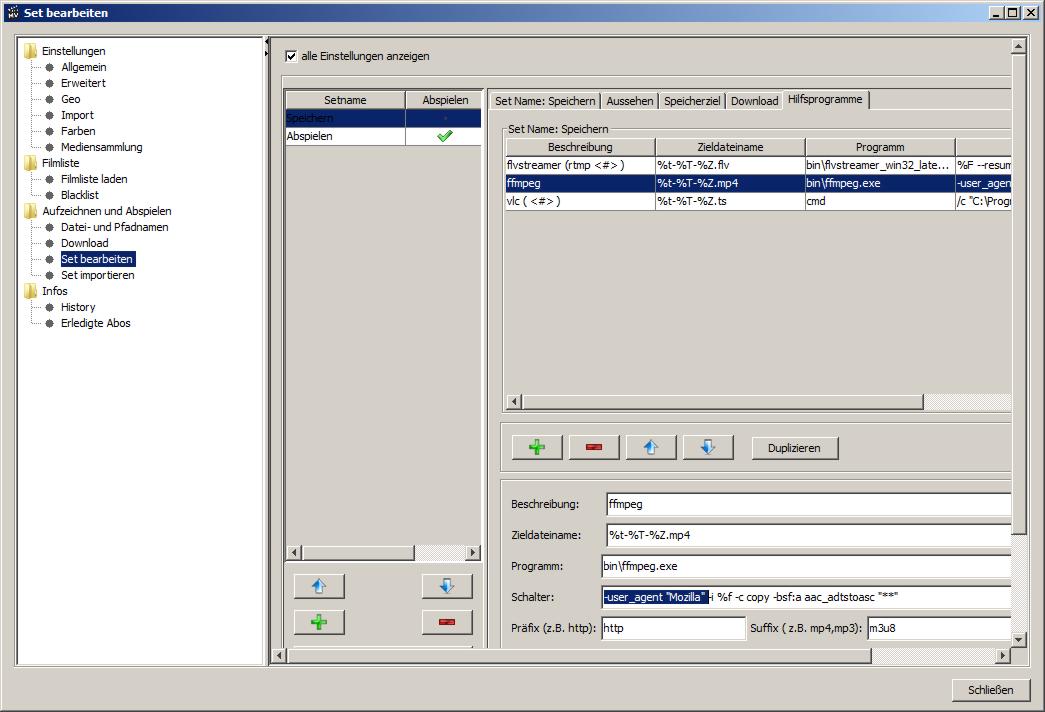Switch to the Download tab

coord(754,101)
